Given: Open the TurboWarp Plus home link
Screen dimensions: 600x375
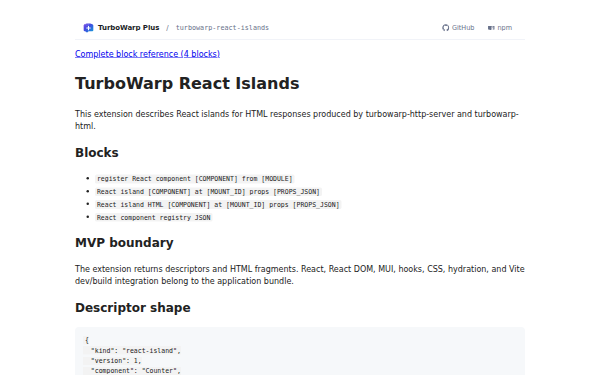Looking at the screenshot, I should [x=129, y=28].
